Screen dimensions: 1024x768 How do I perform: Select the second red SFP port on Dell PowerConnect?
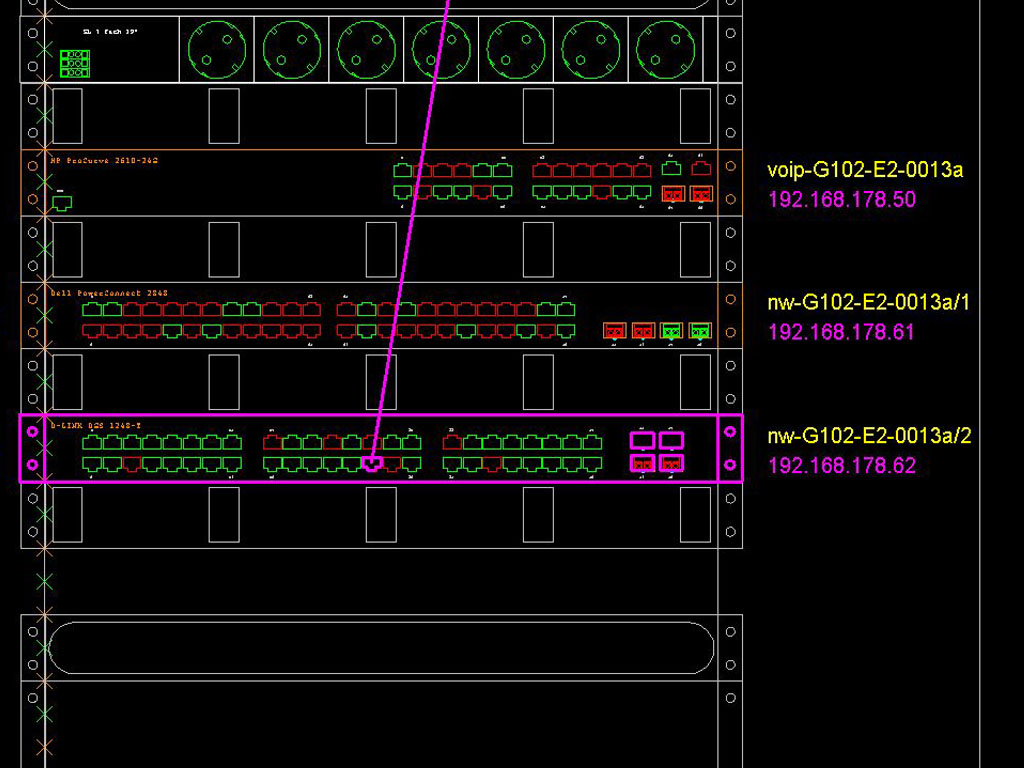coord(643,330)
